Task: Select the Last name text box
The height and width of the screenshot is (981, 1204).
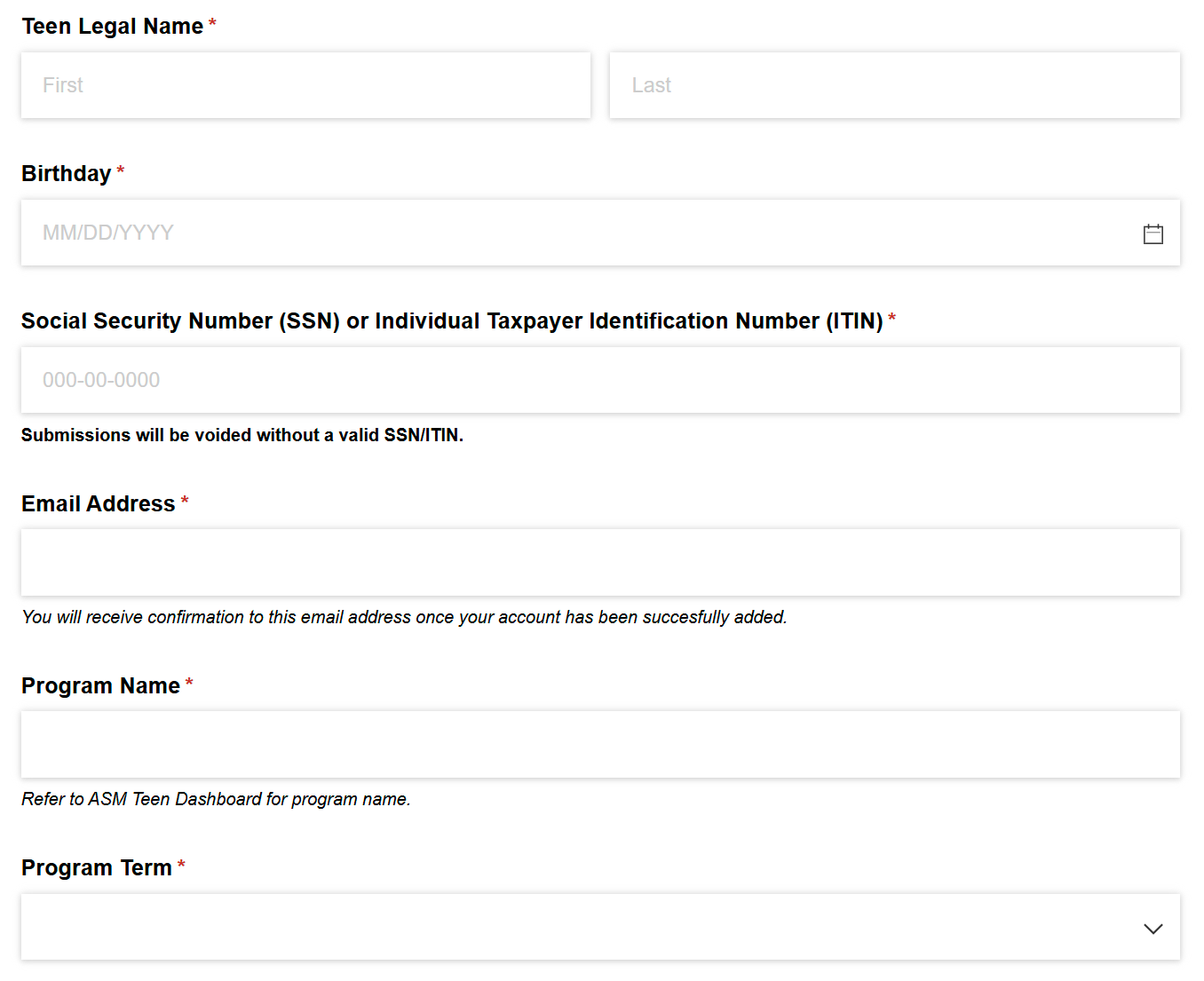Action: (894, 85)
